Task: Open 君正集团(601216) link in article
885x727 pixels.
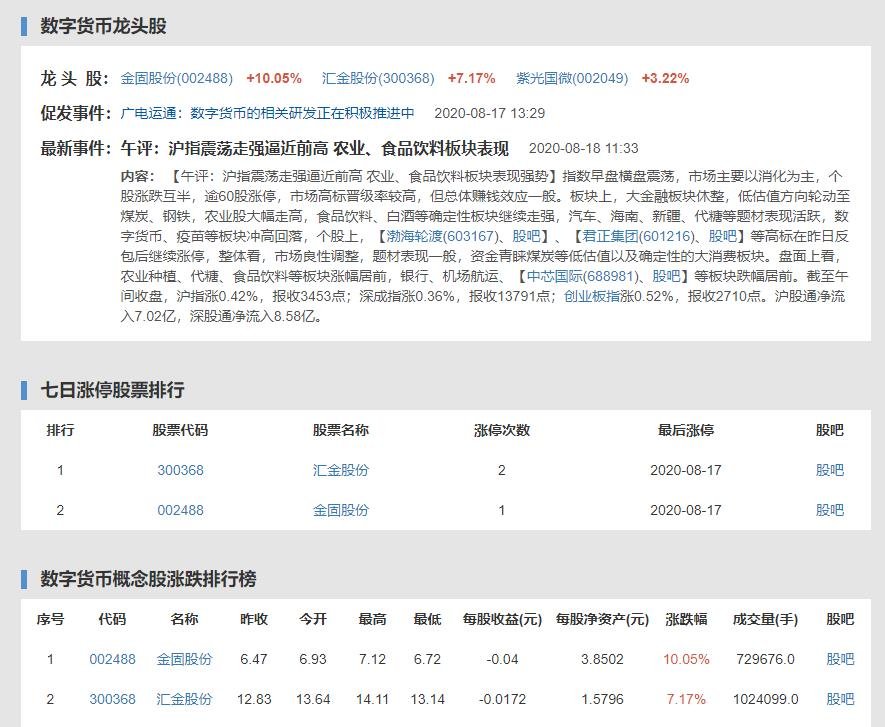Action: 638,237
